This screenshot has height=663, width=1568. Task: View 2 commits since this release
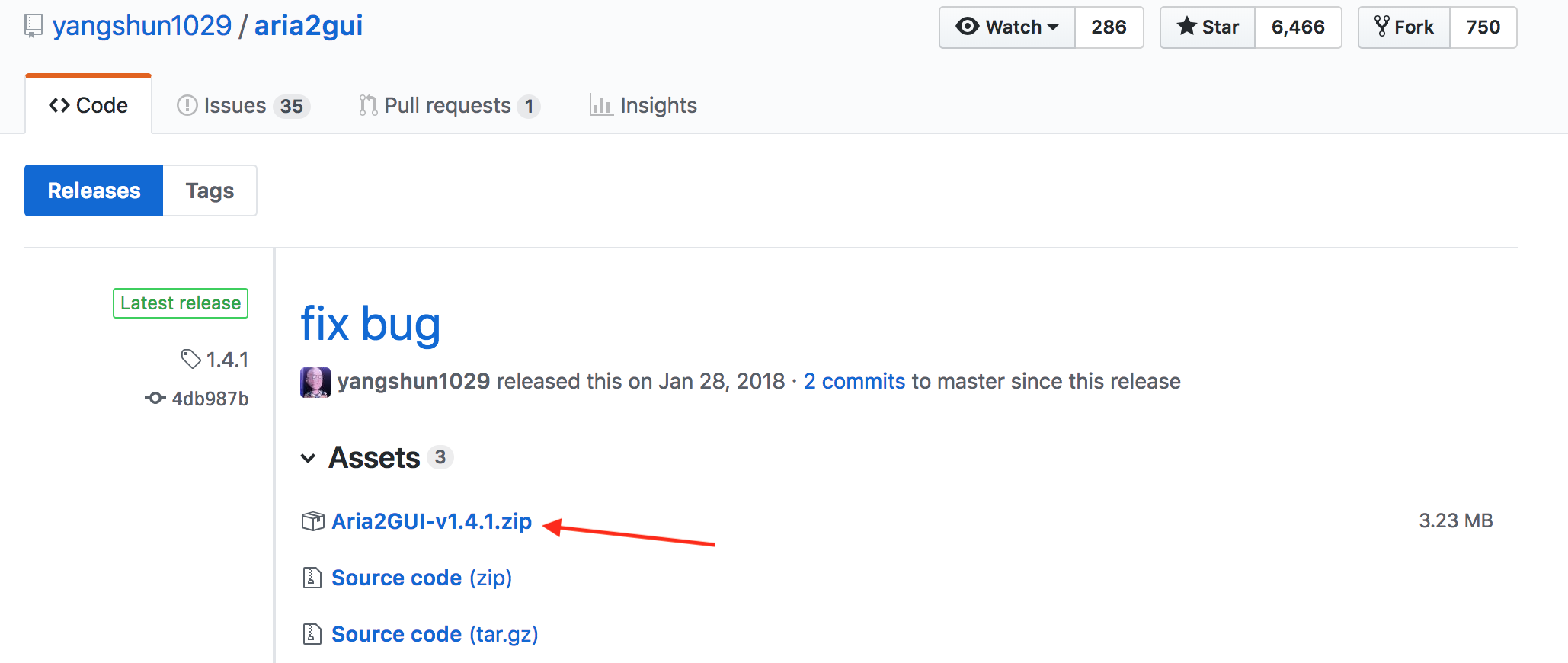[x=854, y=381]
